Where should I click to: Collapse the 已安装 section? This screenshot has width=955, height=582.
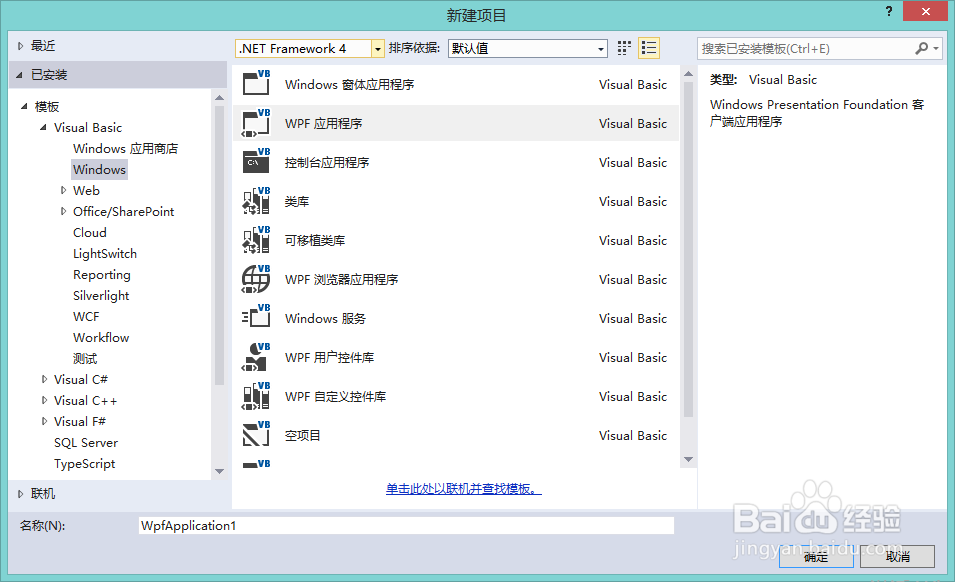[19, 75]
